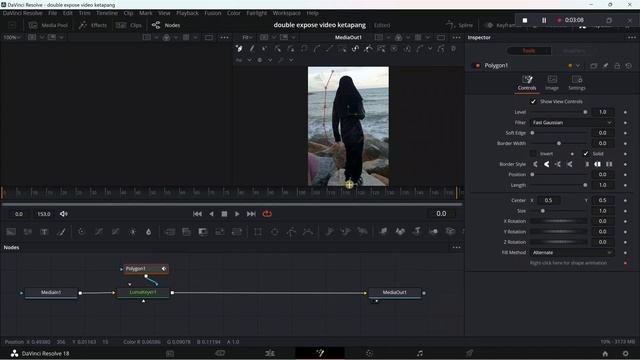Open Project Settings gear icon
Image resolution: width=640 pixels, height=360 pixels.
[x=625, y=353]
